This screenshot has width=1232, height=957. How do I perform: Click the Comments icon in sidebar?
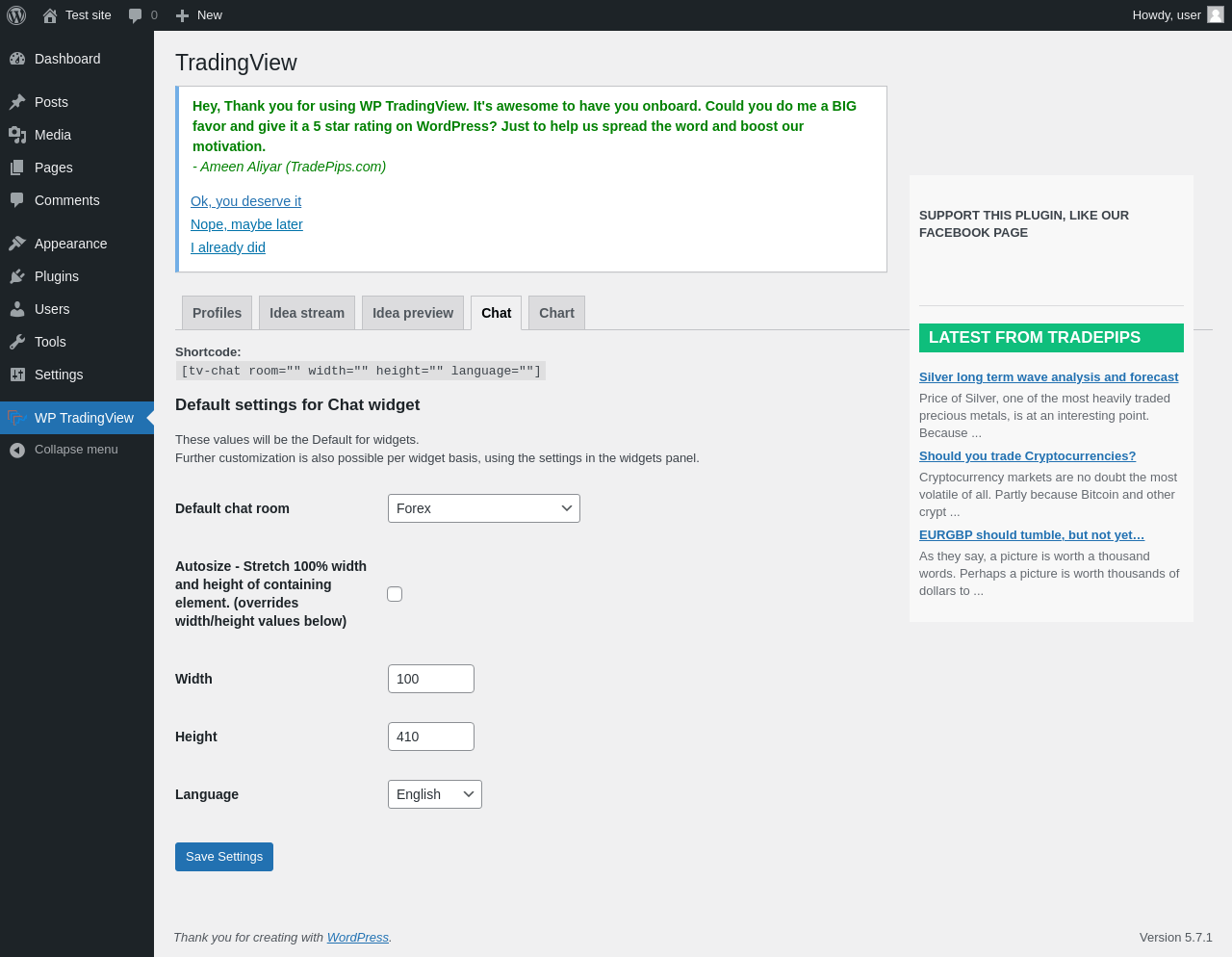(x=17, y=200)
